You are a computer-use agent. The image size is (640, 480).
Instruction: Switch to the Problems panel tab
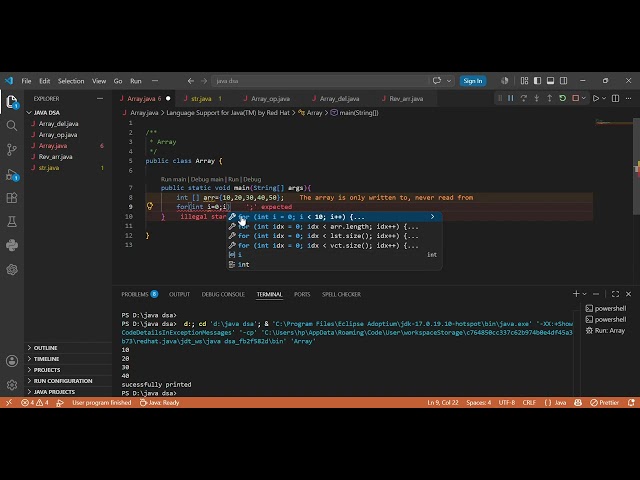139,294
